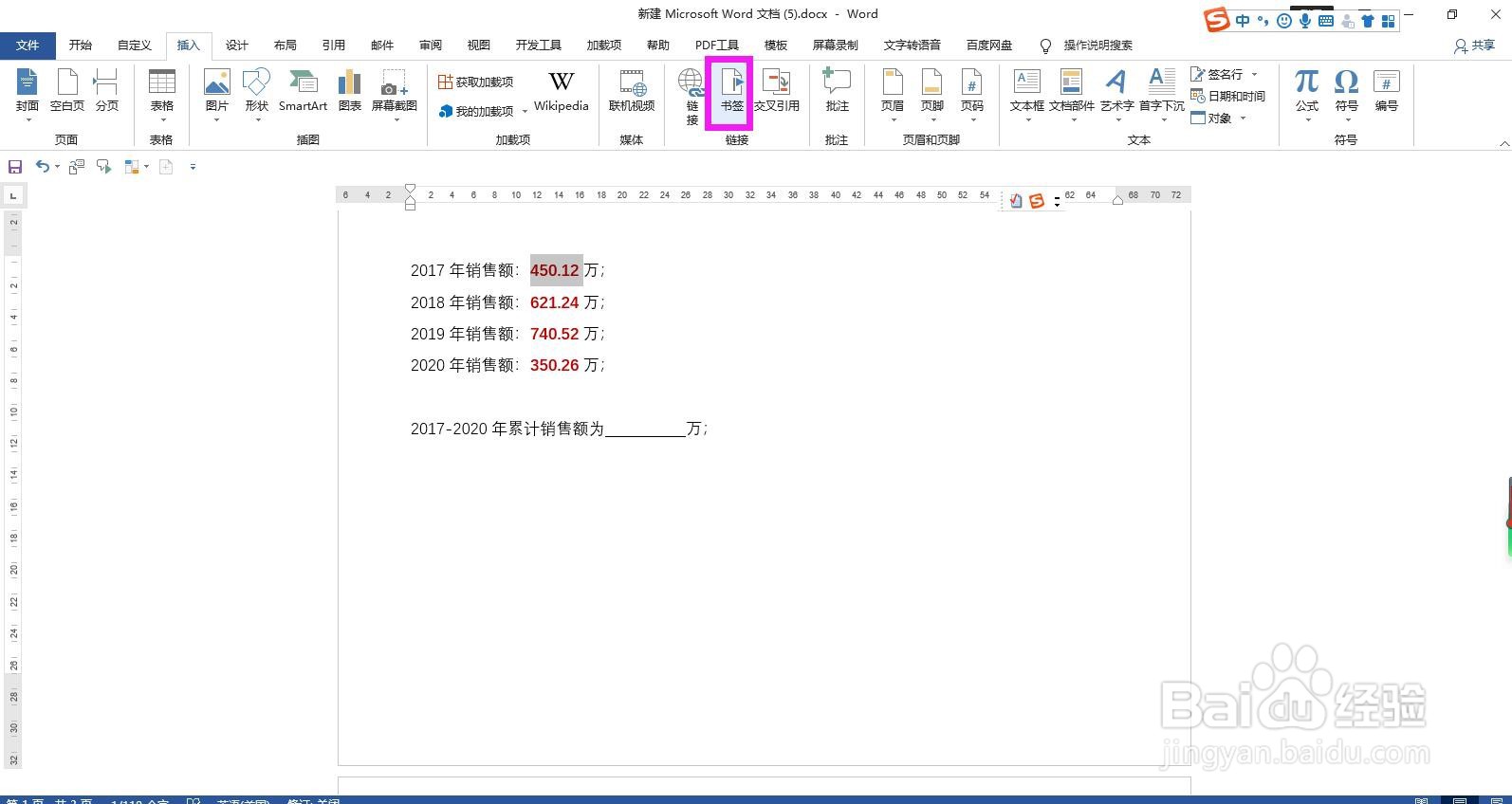The image size is (1512, 804).
Task: Switch to the 设计 tab
Action: pos(237,46)
